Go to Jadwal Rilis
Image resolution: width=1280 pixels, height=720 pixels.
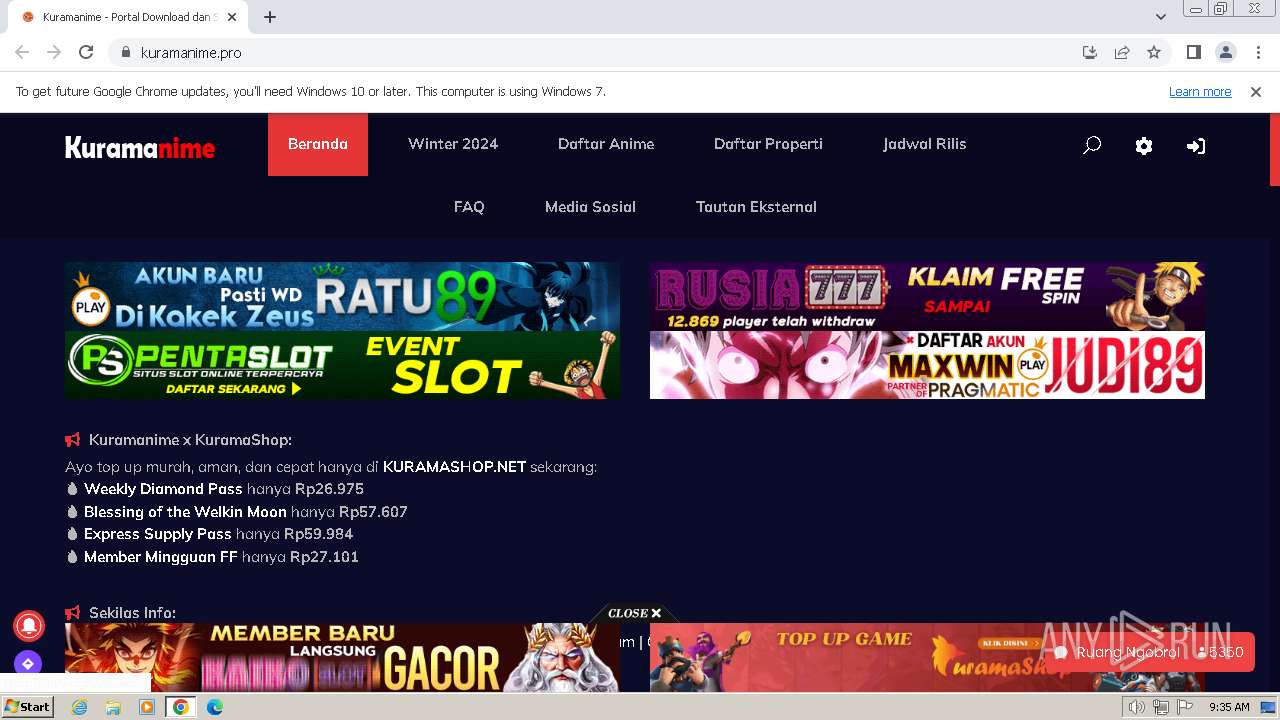point(925,144)
